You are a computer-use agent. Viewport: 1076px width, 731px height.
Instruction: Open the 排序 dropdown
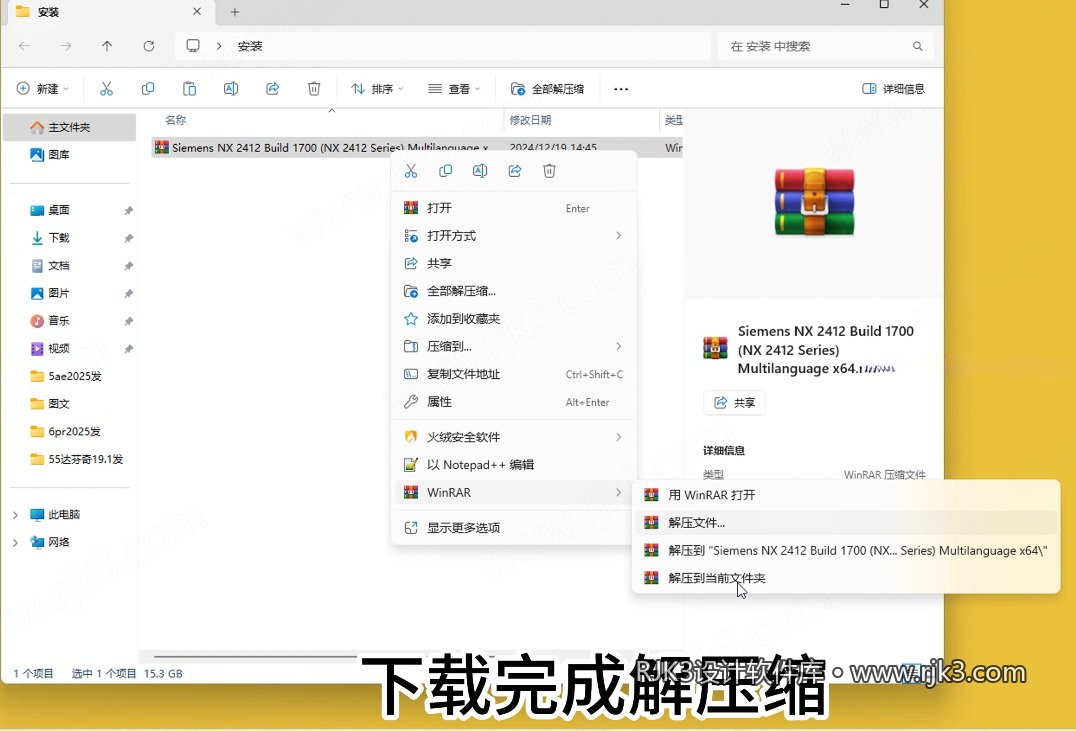(377, 89)
